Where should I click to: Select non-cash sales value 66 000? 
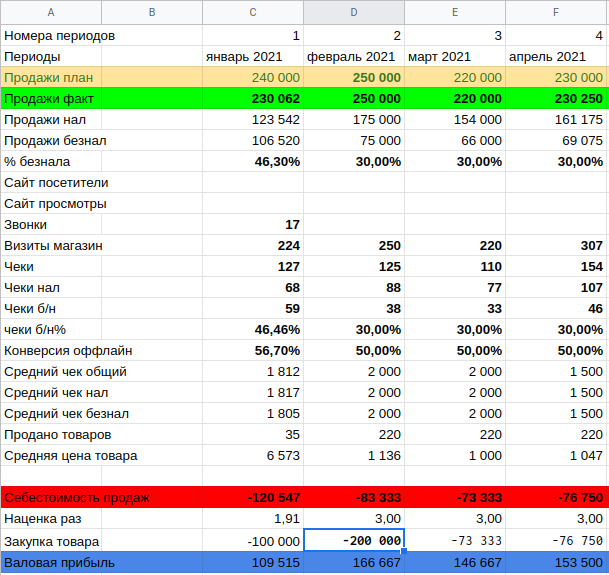(455, 140)
